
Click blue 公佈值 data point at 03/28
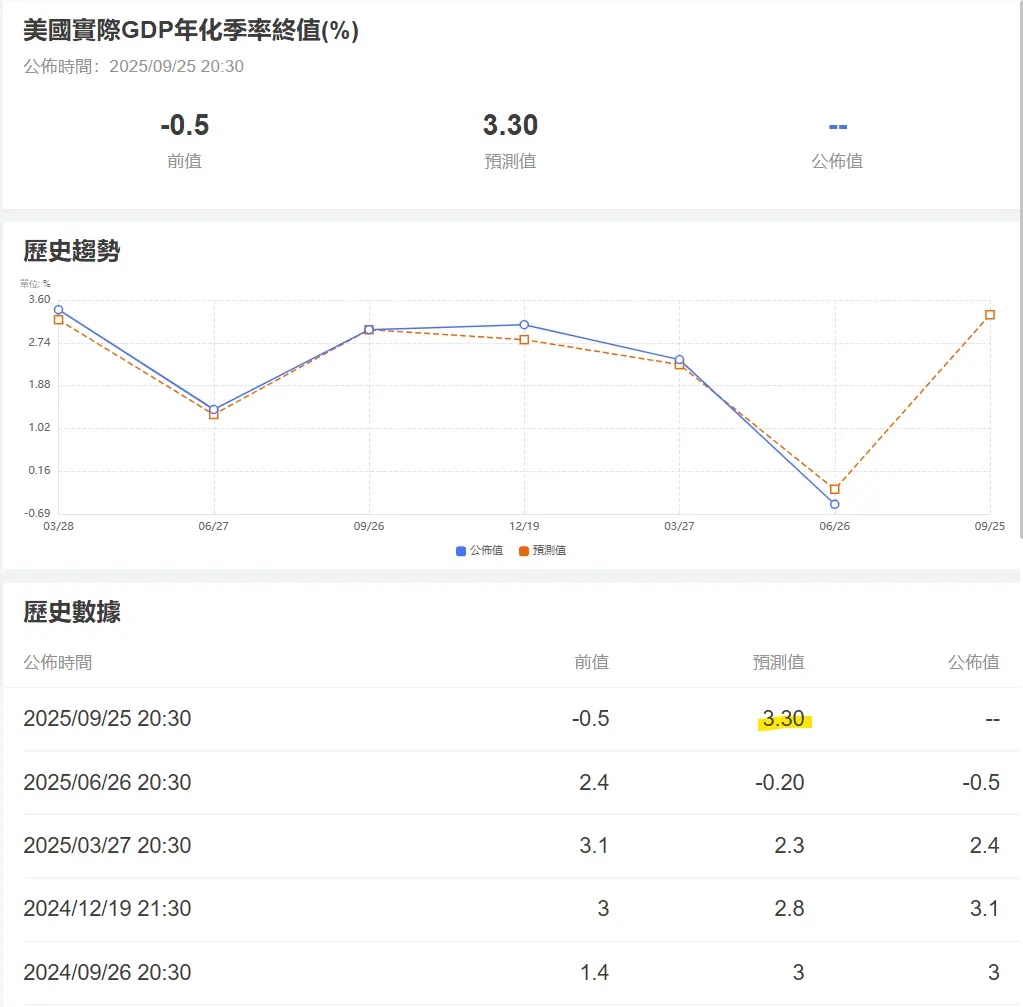pos(59,310)
